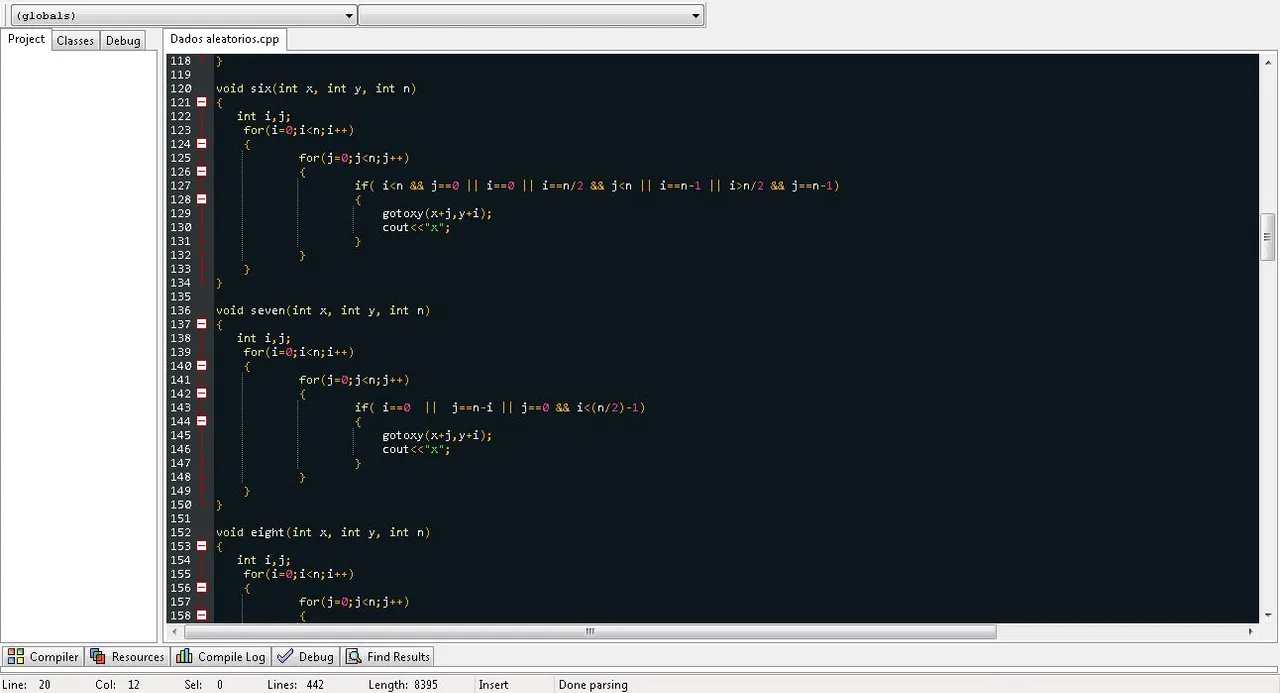Click the 'Insert' mode status indicator
This screenshot has height=693, width=1280.
coord(493,685)
